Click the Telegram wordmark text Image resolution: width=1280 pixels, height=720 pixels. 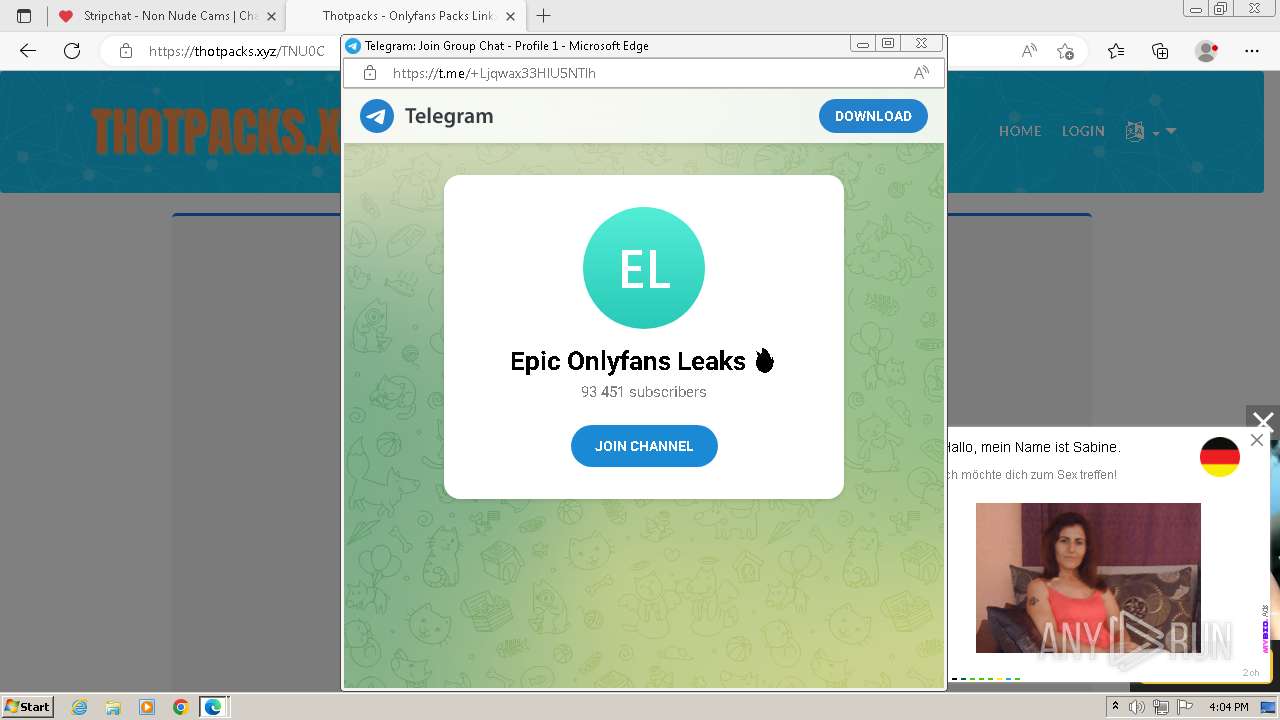(x=449, y=116)
